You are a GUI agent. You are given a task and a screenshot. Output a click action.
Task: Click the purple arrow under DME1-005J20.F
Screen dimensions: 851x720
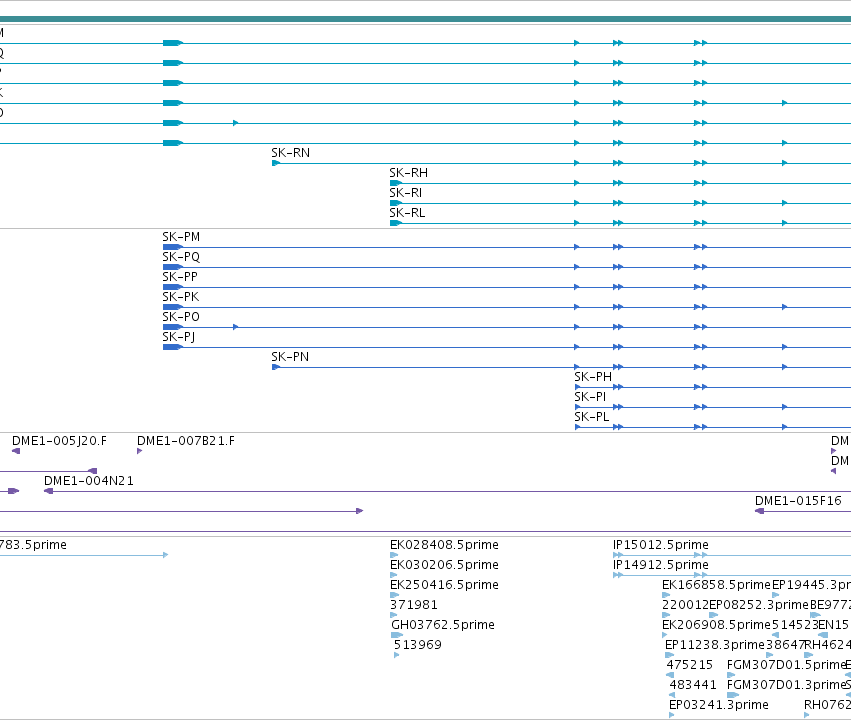(16, 451)
